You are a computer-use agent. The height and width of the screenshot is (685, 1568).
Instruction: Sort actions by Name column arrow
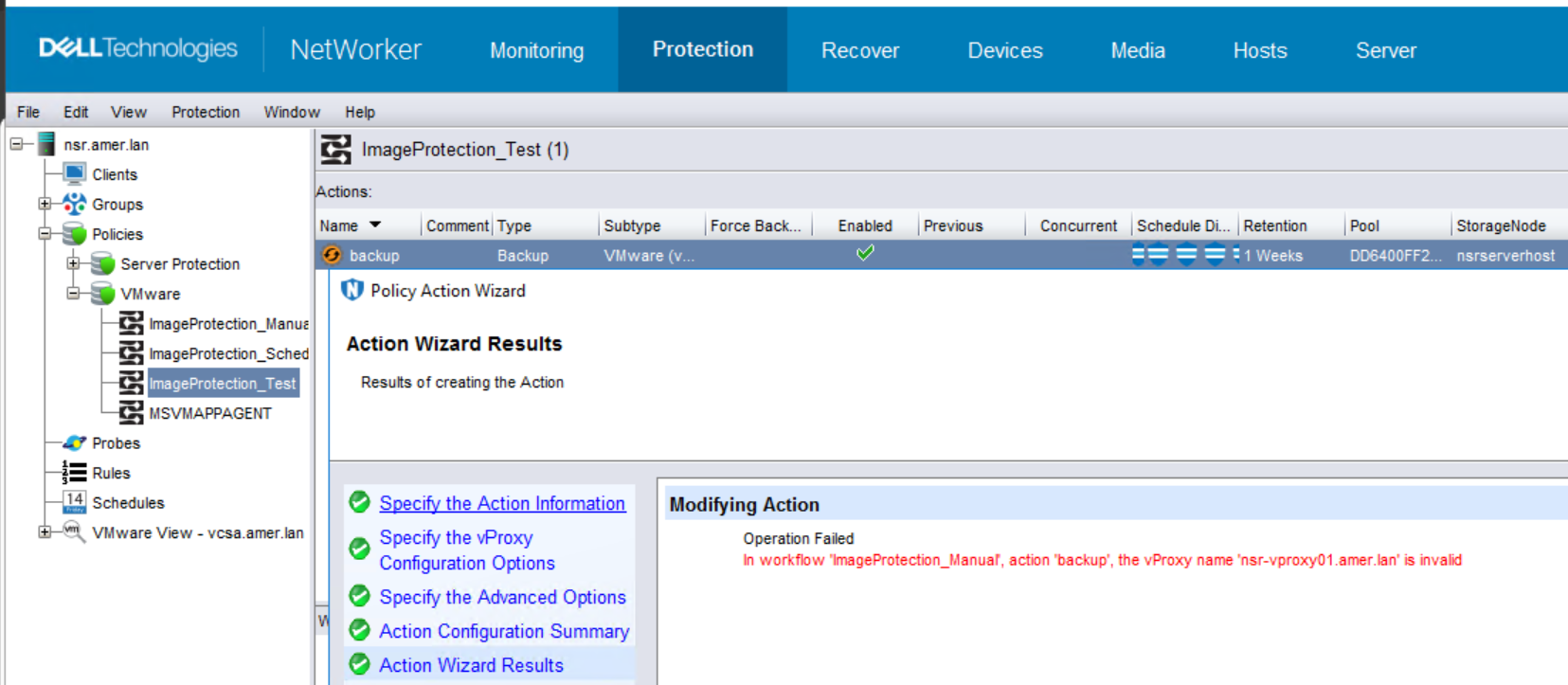click(x=375, y=225)
